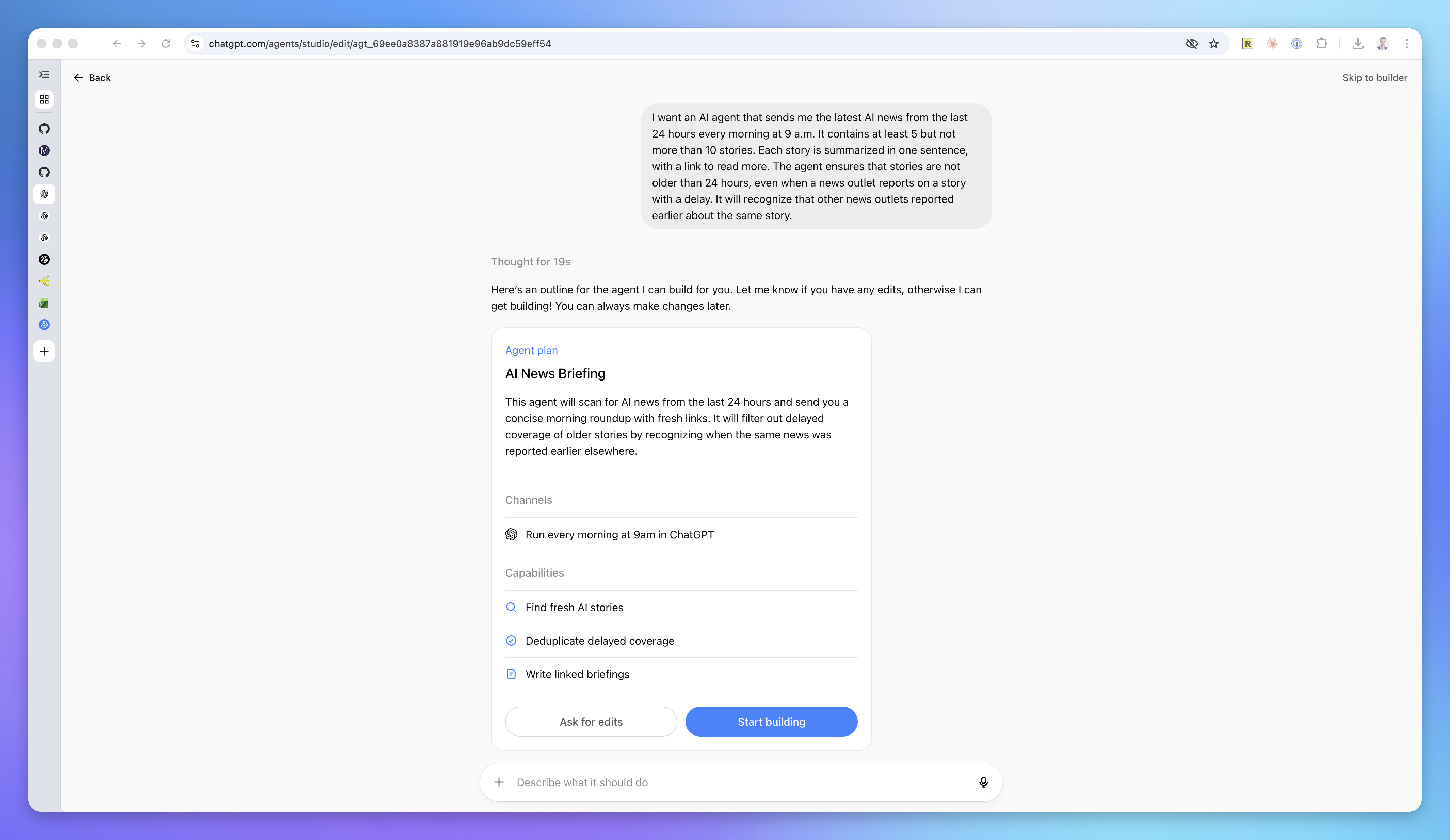Select the AI News Briefing title
The image size is (1450, 840).
tap(555, 374)
